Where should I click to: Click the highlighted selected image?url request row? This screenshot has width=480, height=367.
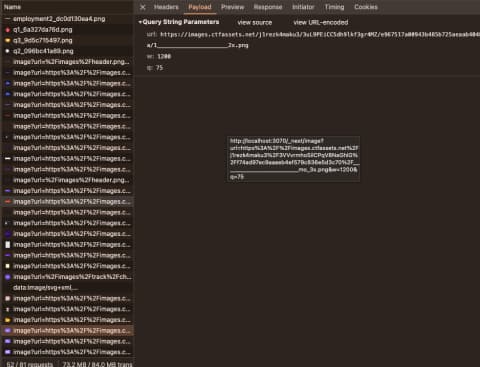point(67,331)
